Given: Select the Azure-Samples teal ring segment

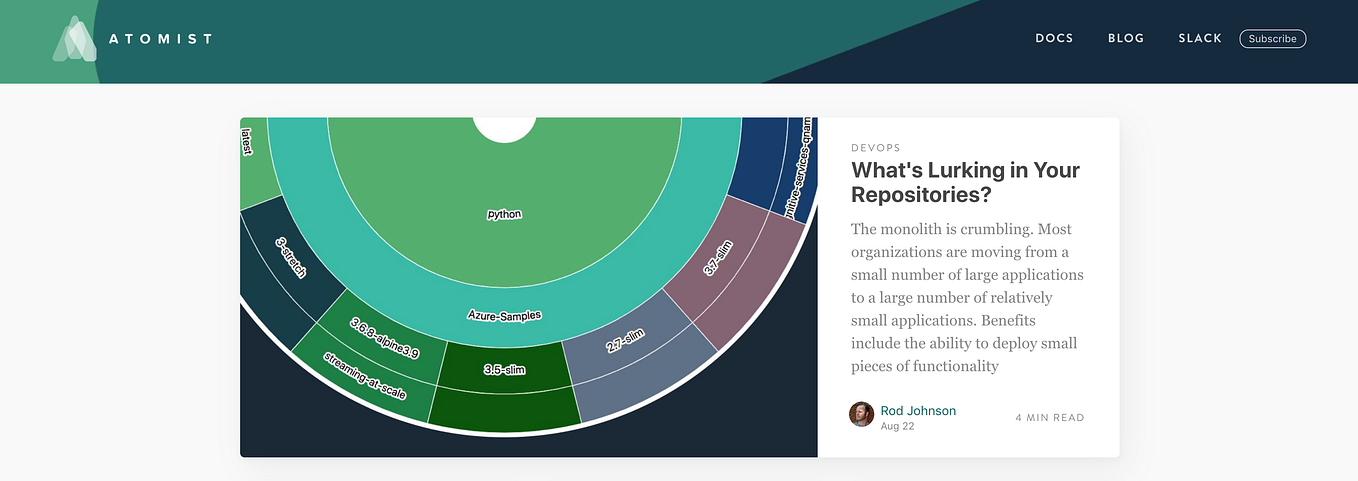Looking at the screenshot, I should 504,315.
